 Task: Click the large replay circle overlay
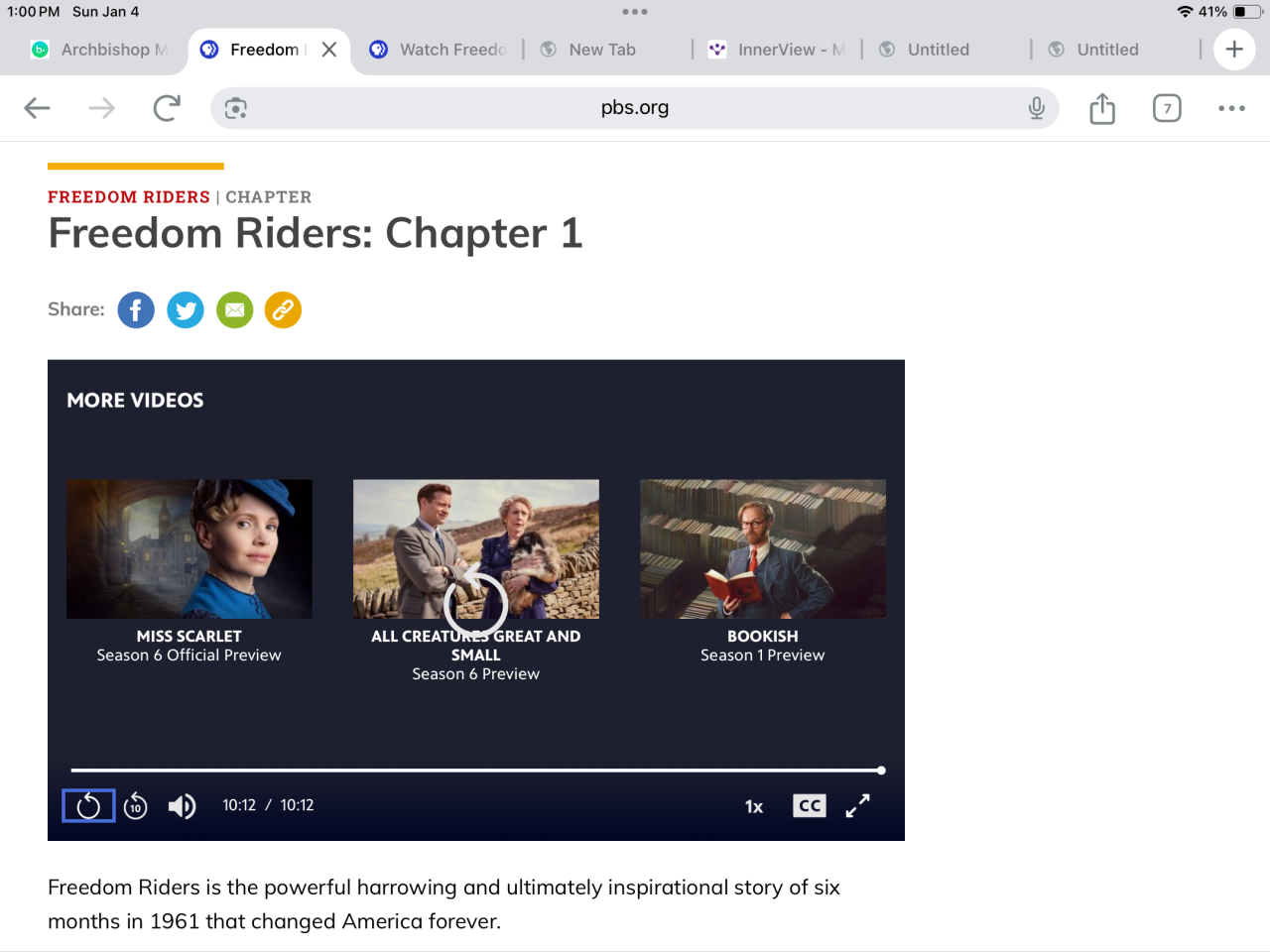click(475, 602)
